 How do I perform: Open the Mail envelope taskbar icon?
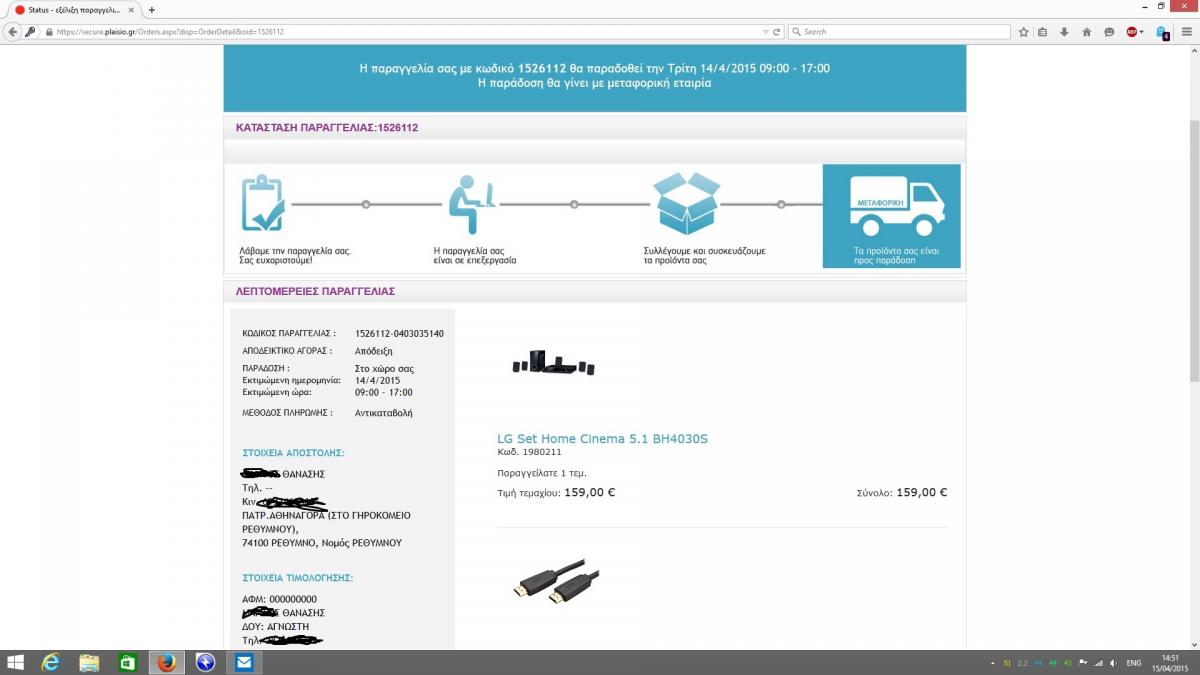pos(244,662)
